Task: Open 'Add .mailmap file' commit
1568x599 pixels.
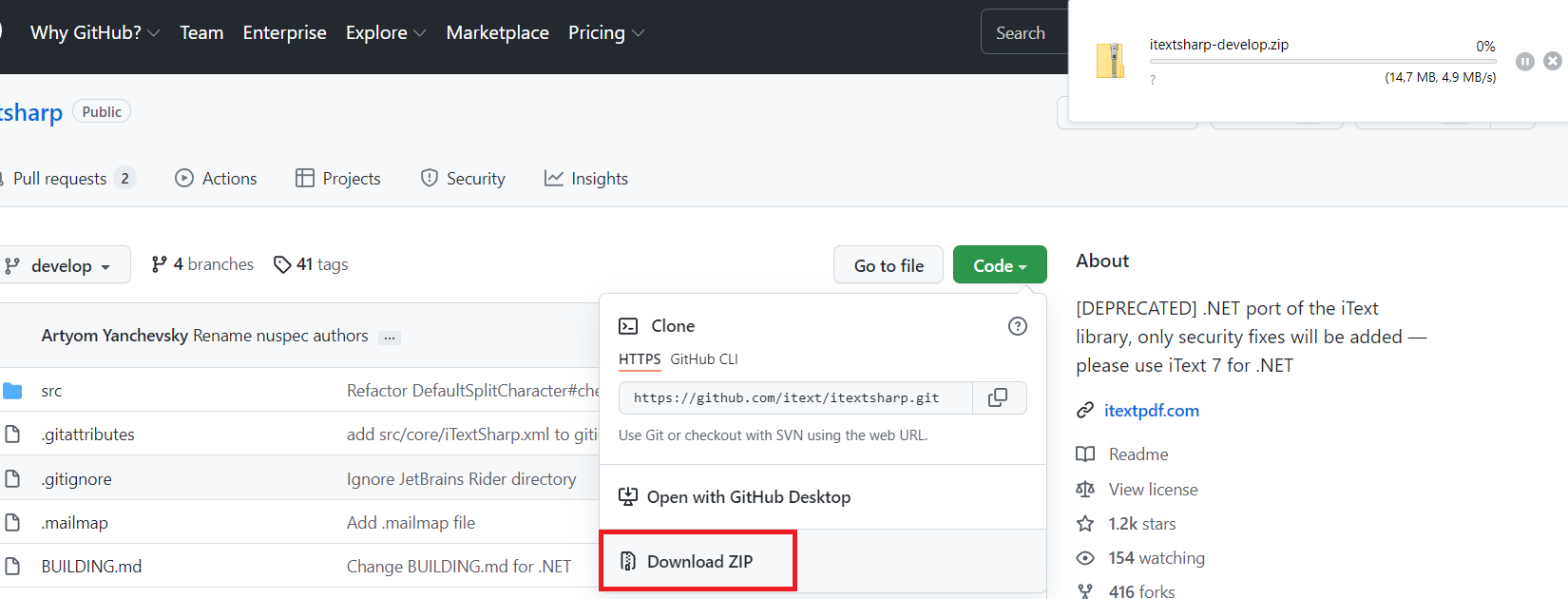Action: coord(411,523)
